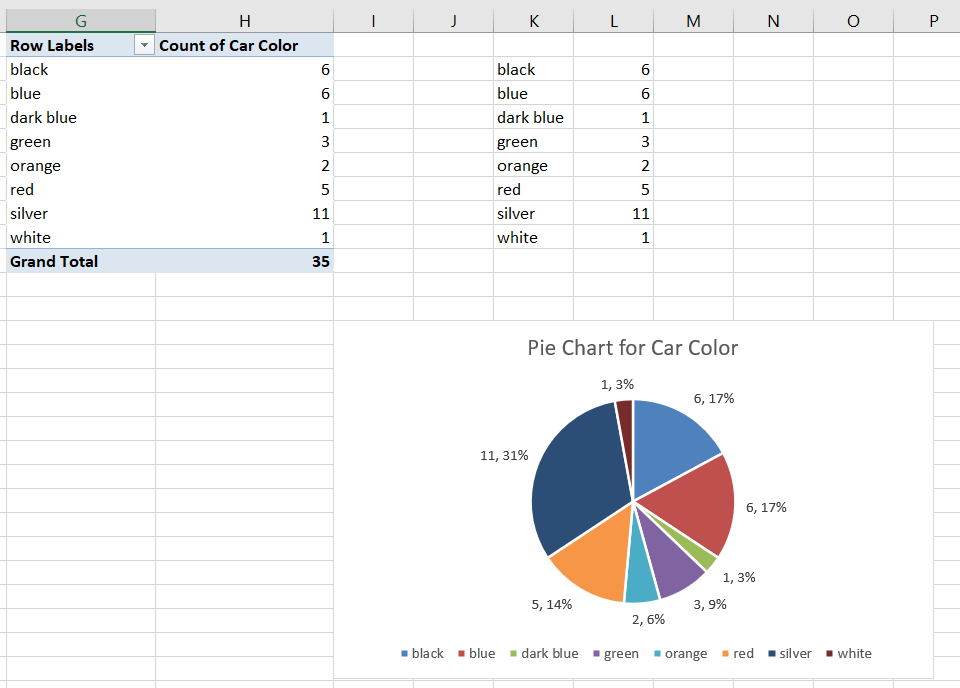Click the chart title Pie Chart for Car Color

click(x=632, y=348)
